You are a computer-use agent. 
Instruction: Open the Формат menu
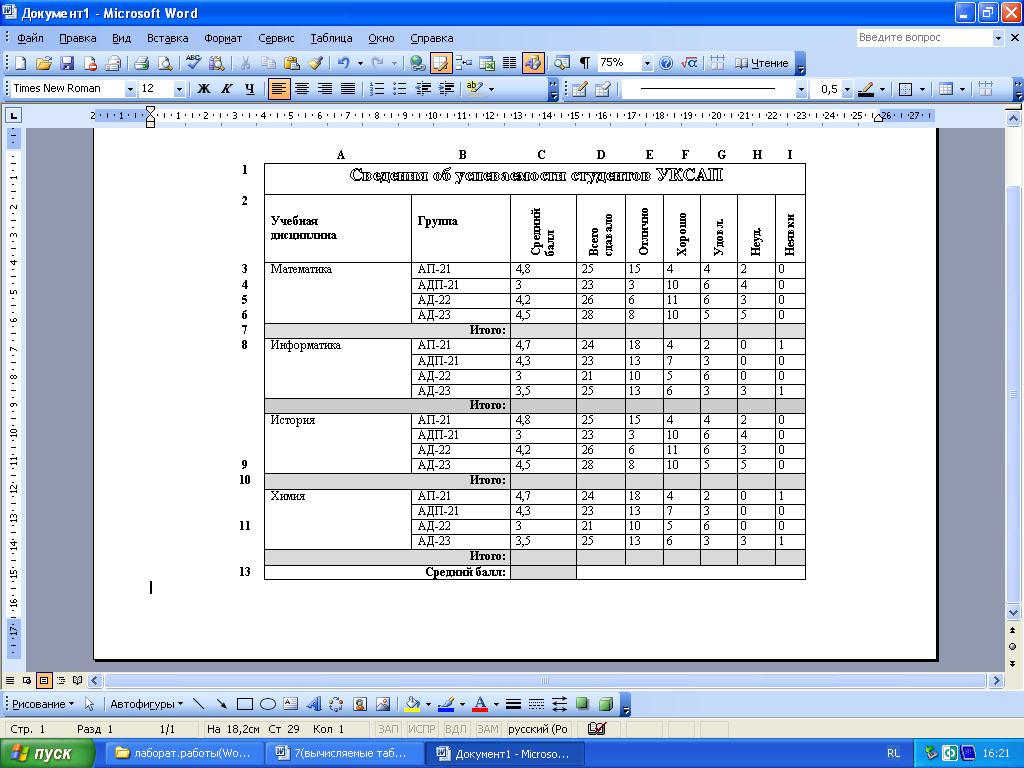(223, 38)
